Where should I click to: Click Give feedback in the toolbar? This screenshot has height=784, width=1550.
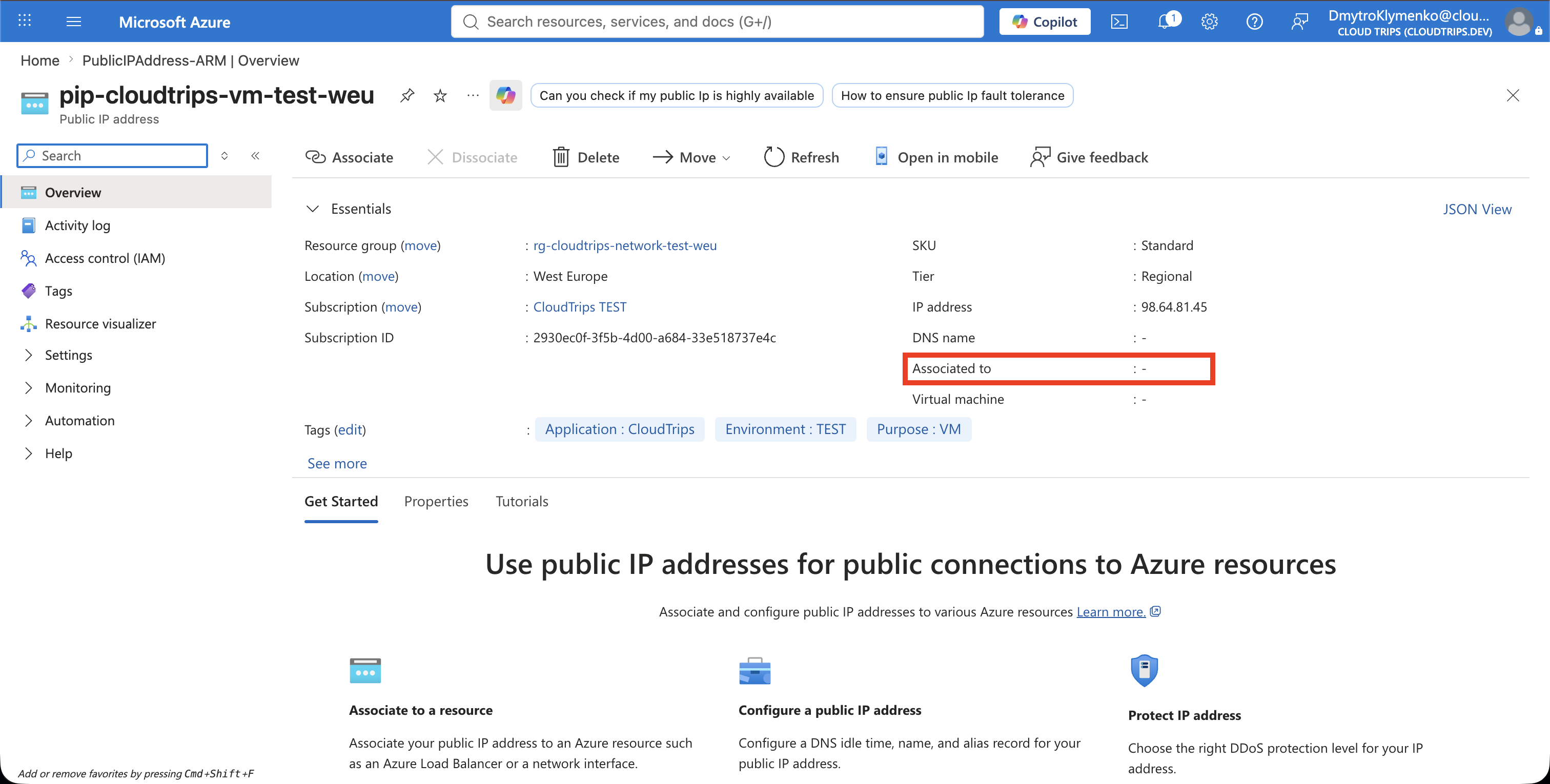click(x=1089, y=157)
